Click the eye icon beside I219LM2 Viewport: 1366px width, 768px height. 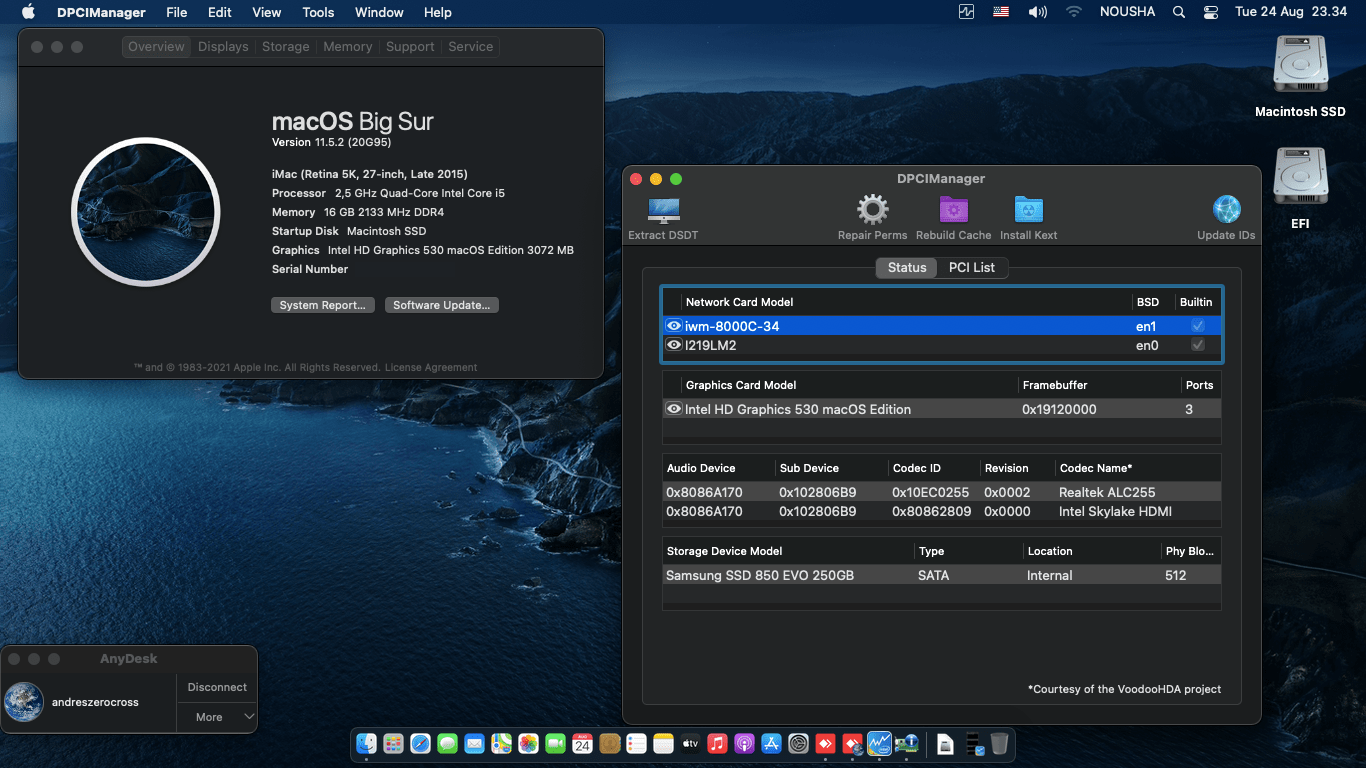pyautogui.click(x=674, y=345)
